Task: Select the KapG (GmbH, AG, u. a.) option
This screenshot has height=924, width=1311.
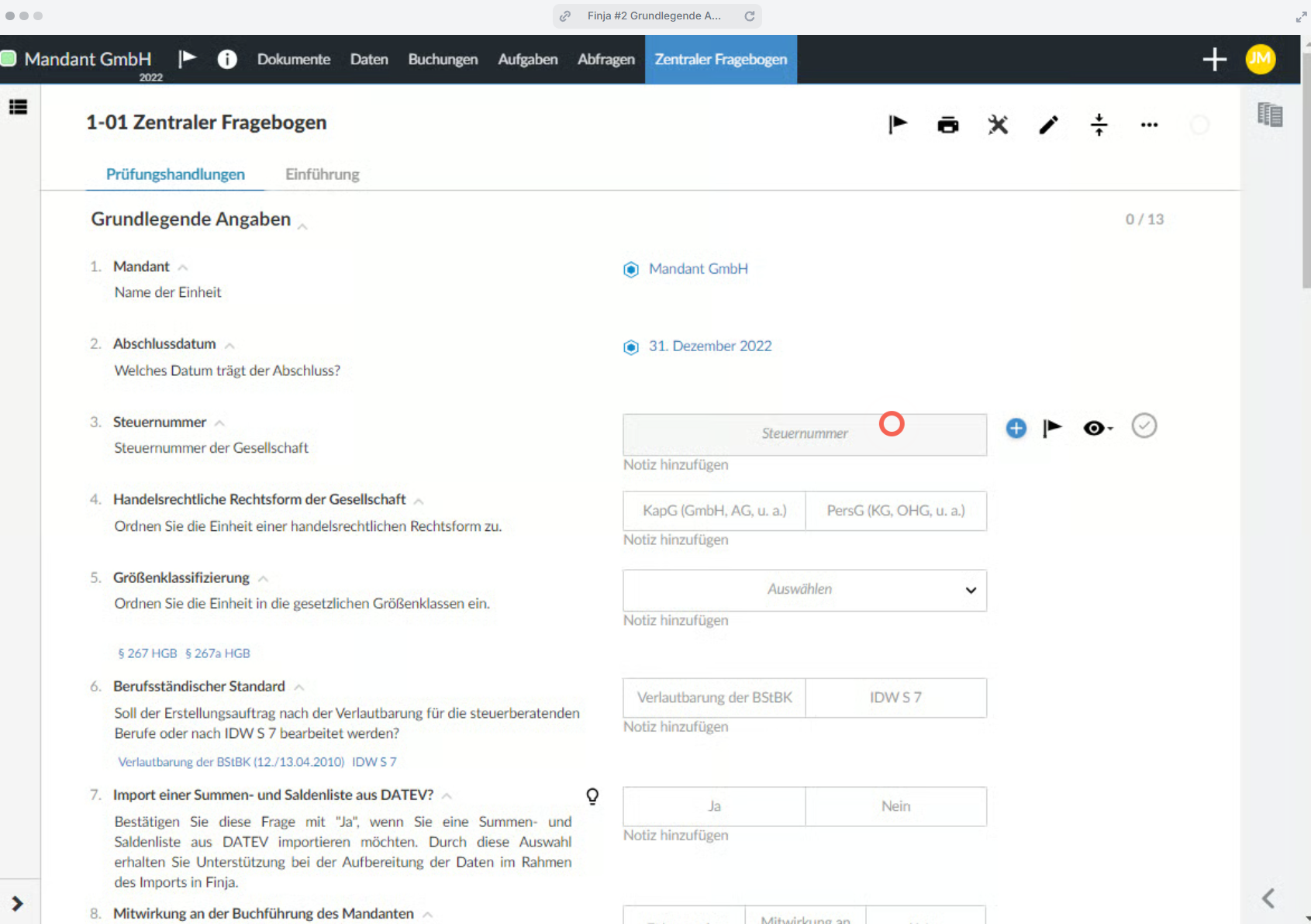Action: click(x=714, y=511)
